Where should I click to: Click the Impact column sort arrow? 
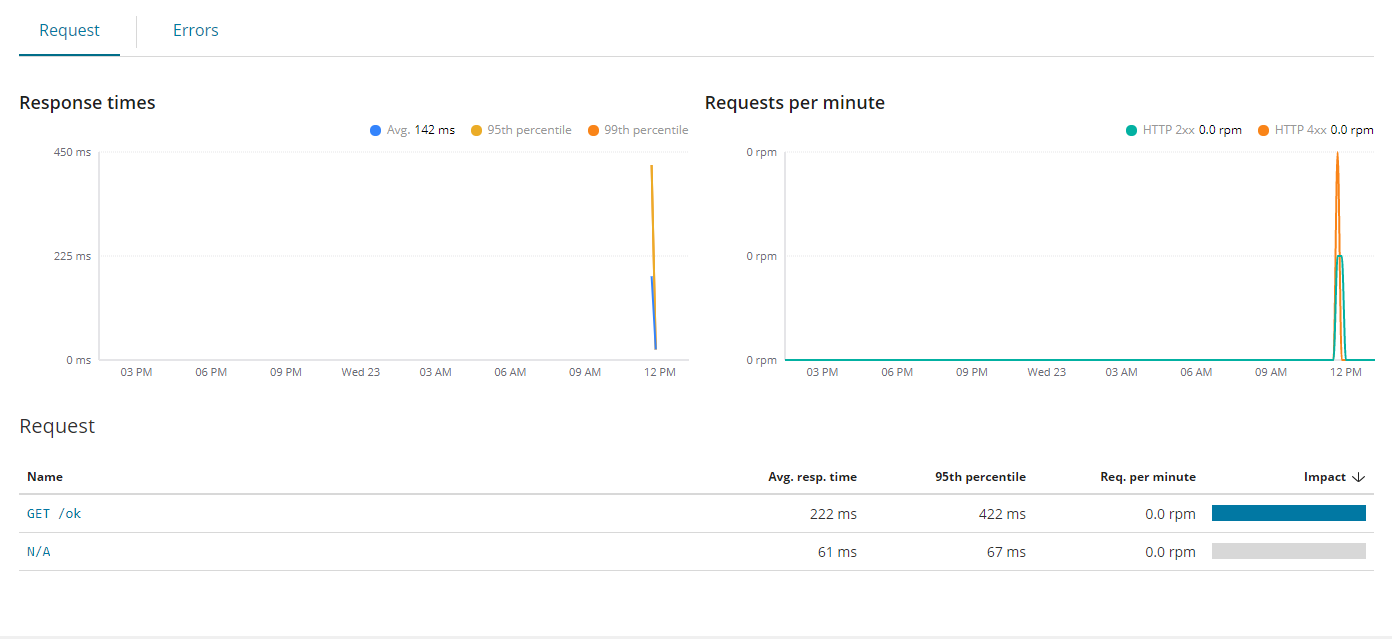tap(1360, 477)
